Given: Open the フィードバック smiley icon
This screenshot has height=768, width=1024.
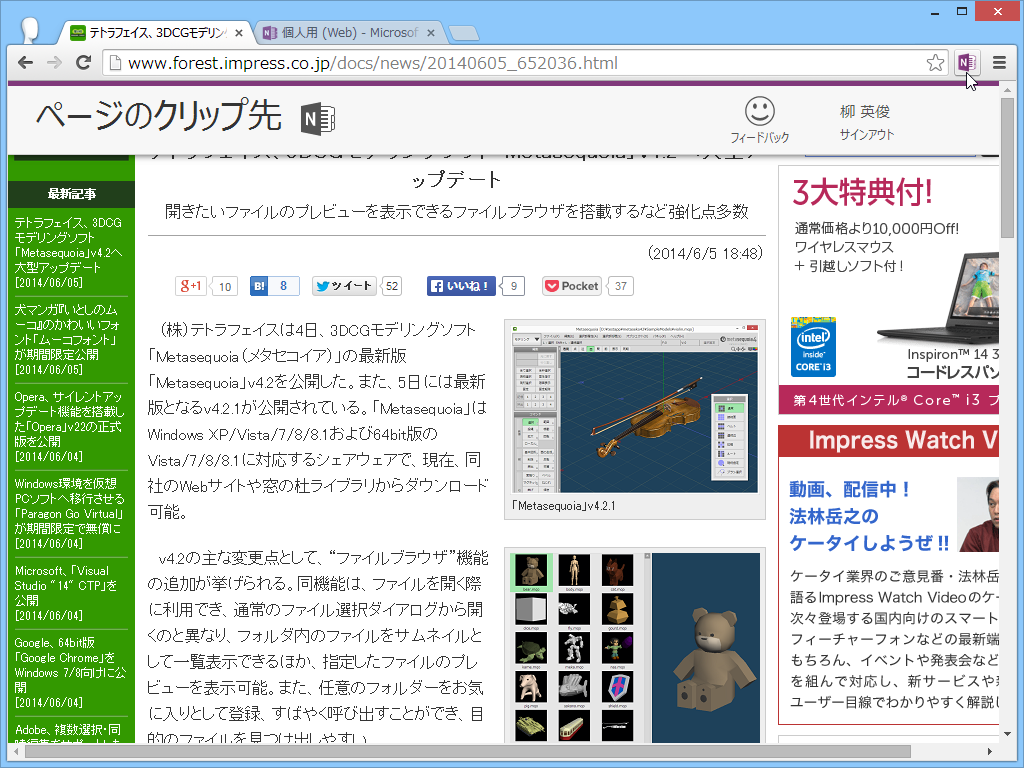Looking at the screenshot, I should click(x=759, y=115).
